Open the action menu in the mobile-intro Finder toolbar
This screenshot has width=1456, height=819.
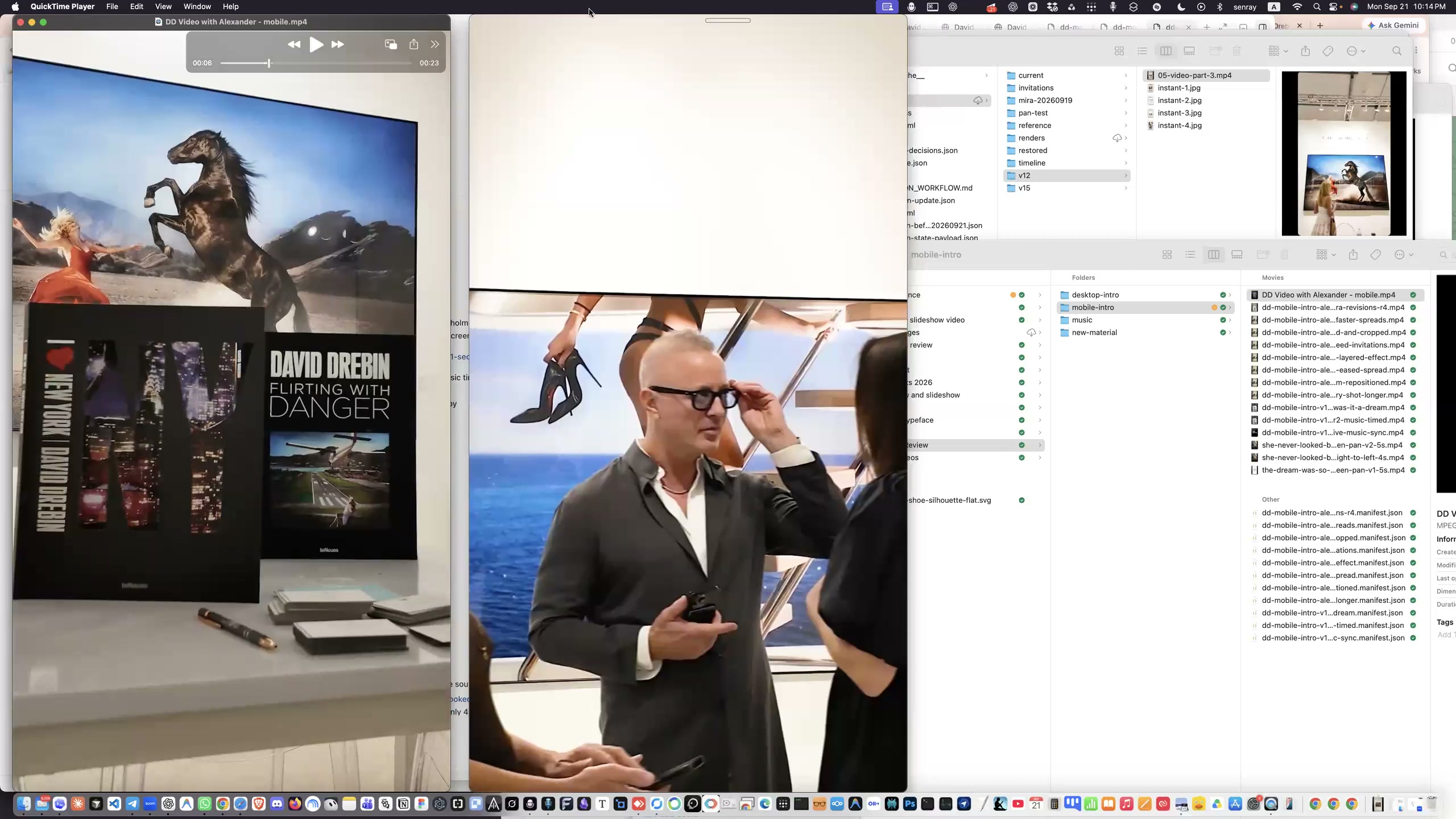point(1404,255)
